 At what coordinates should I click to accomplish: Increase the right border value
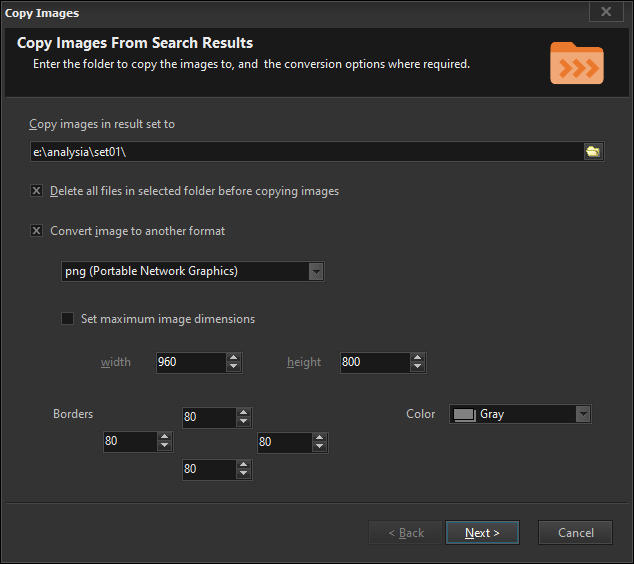coord(319,437)
